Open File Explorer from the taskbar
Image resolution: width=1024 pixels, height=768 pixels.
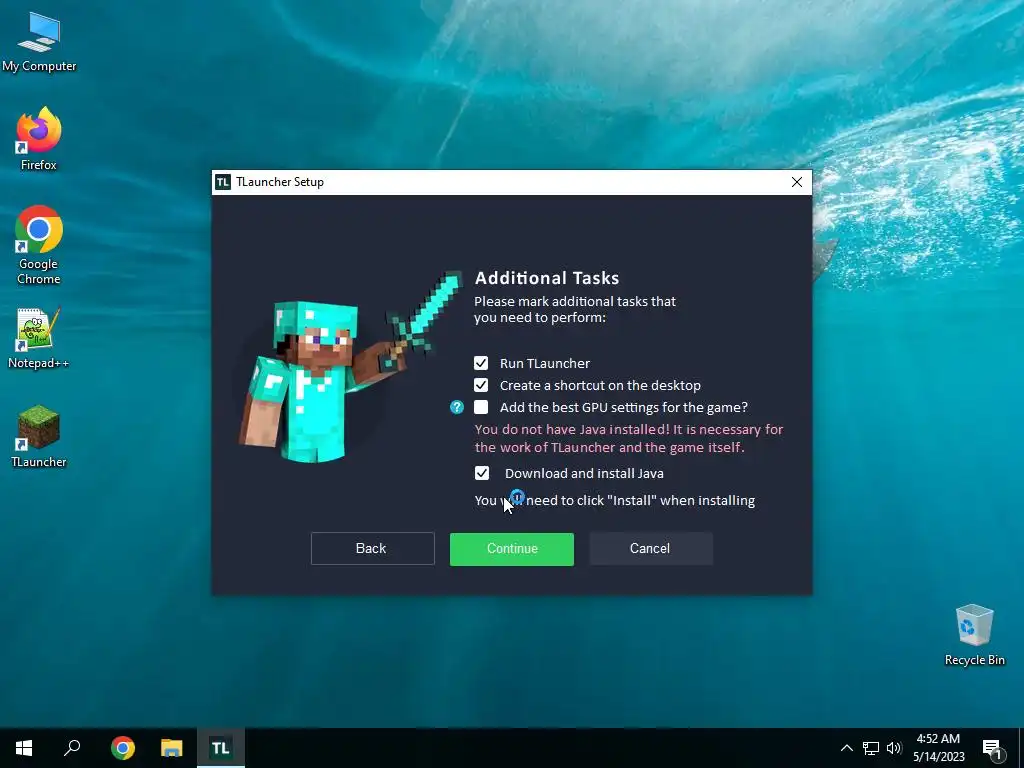click(172, 748)
